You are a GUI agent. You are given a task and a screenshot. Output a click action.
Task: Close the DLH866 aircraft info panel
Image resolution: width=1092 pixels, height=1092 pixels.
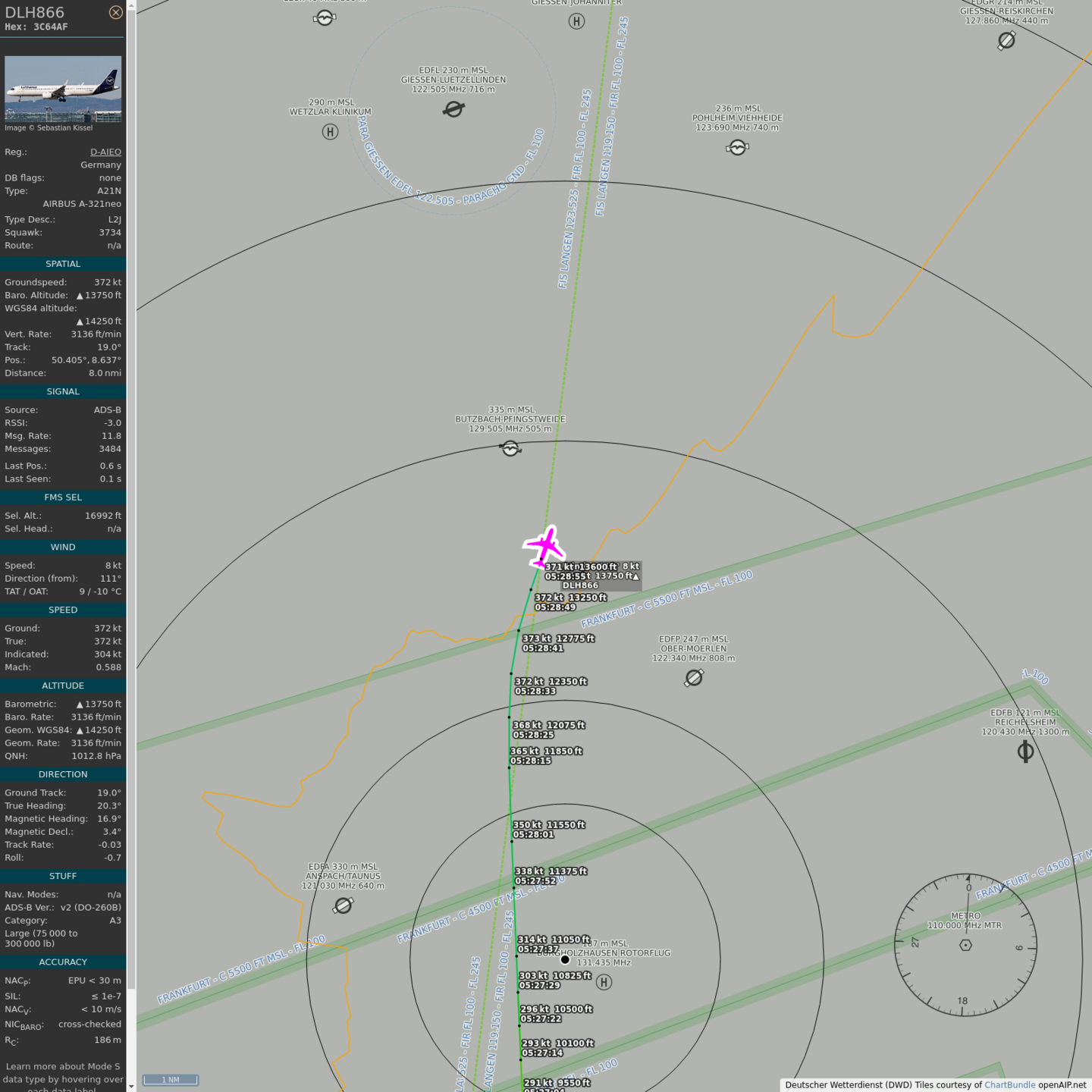coord(115,12)
